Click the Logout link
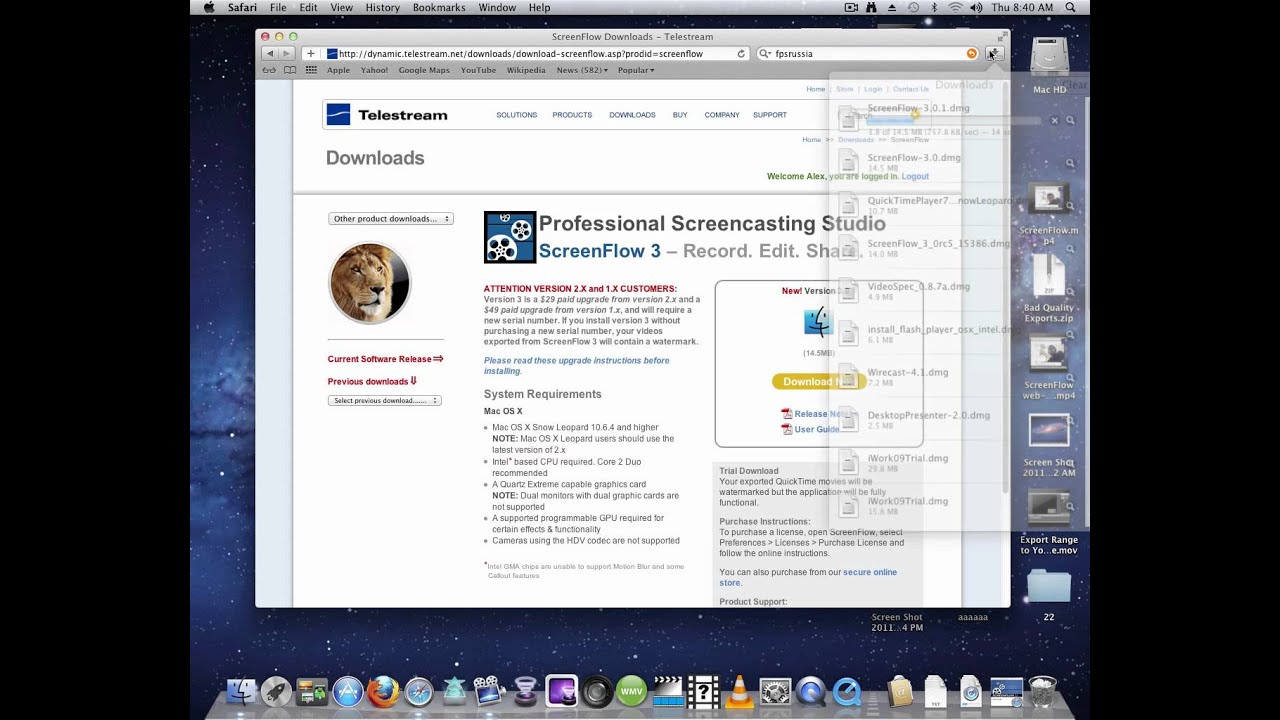This screenshot has height=720, width=1280. pyautogui.click(x=915, y=176)
